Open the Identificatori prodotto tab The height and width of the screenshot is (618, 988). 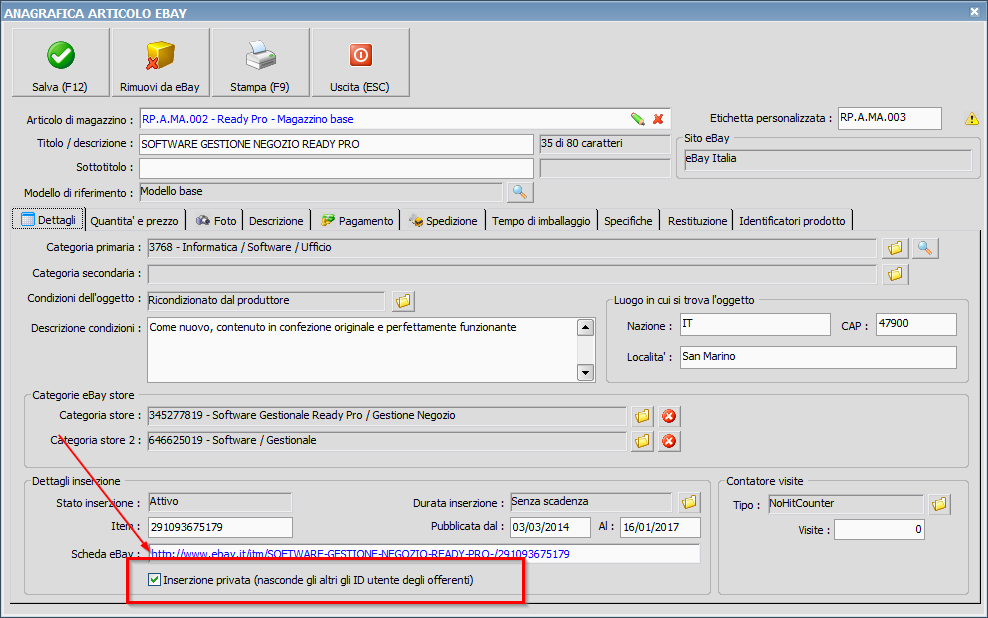[792, 221]
